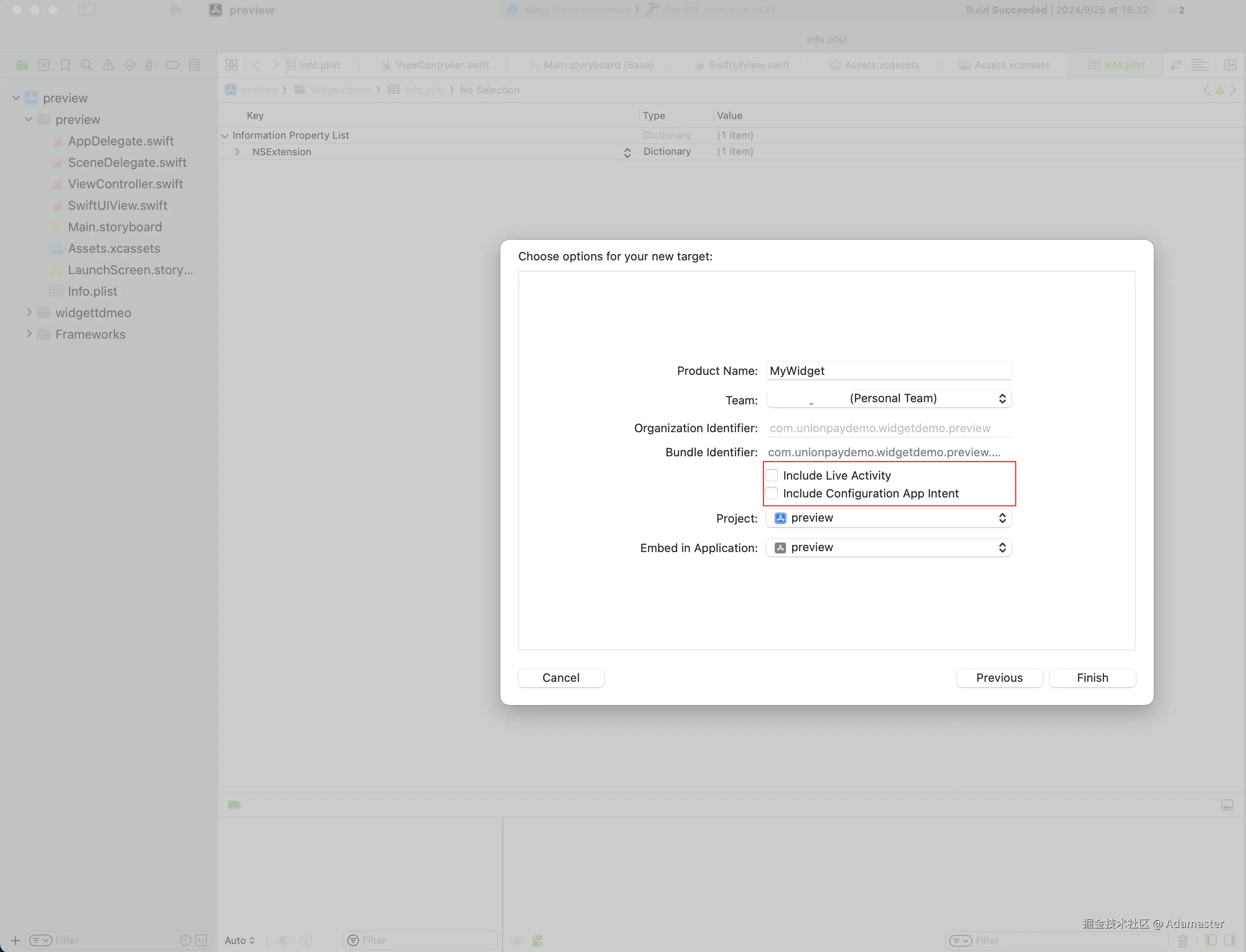Image resolution: width=1246 pixels, height=952 pixels.
Task: Open the related items grid icon
Action: coord(231,65)
